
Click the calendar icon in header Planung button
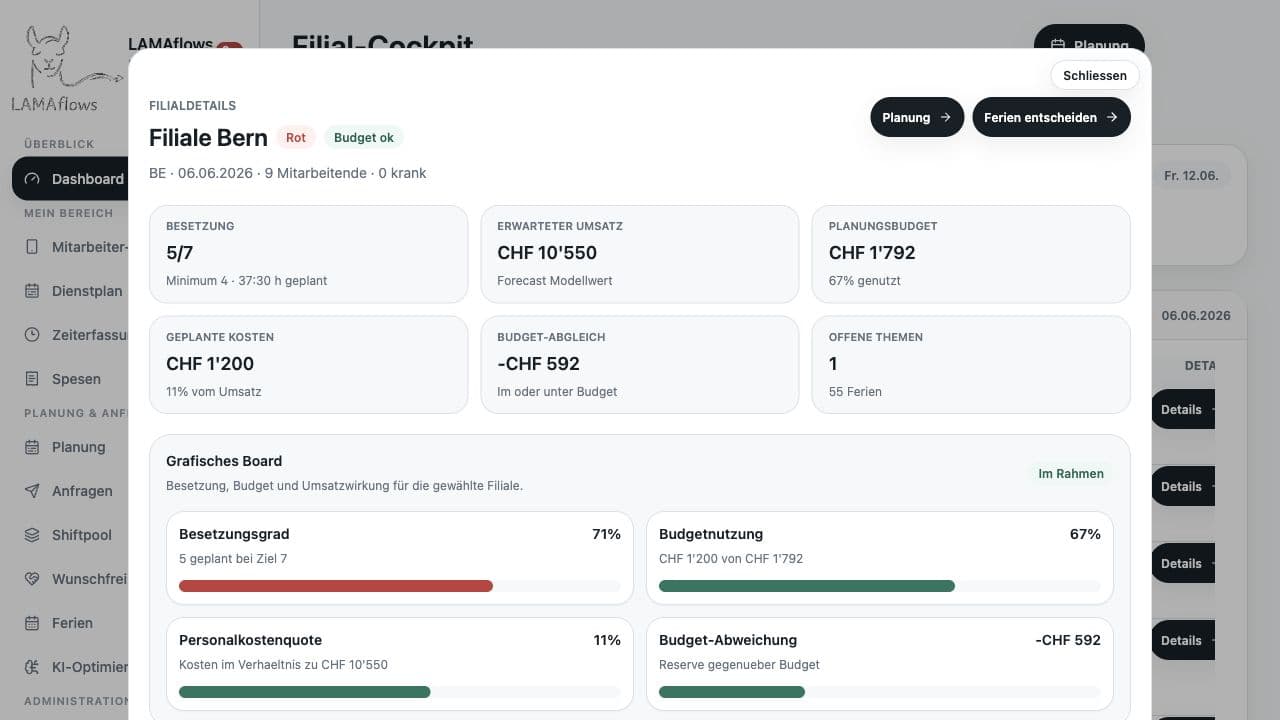tap(1058, 45)
